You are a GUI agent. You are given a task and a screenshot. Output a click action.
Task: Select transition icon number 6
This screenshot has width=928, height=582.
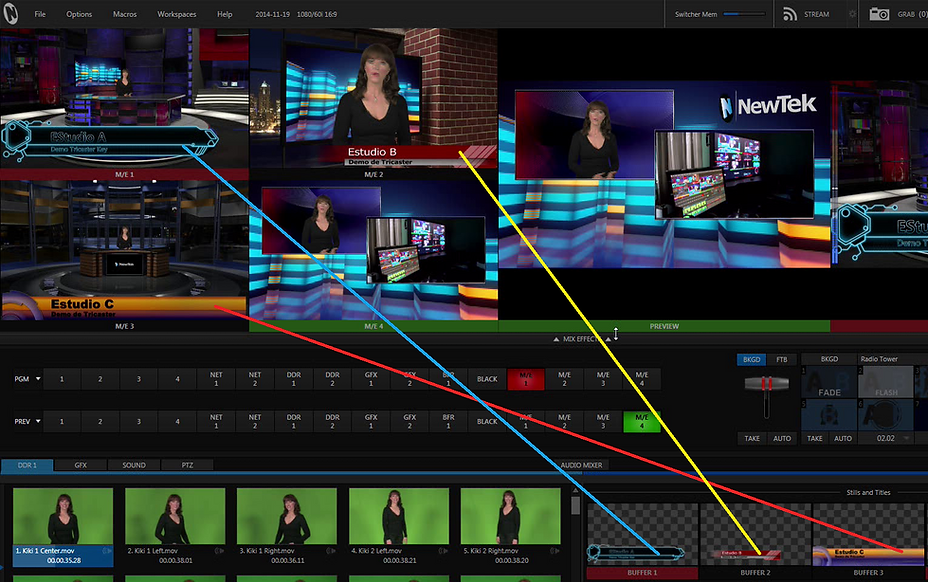[886, 414]
